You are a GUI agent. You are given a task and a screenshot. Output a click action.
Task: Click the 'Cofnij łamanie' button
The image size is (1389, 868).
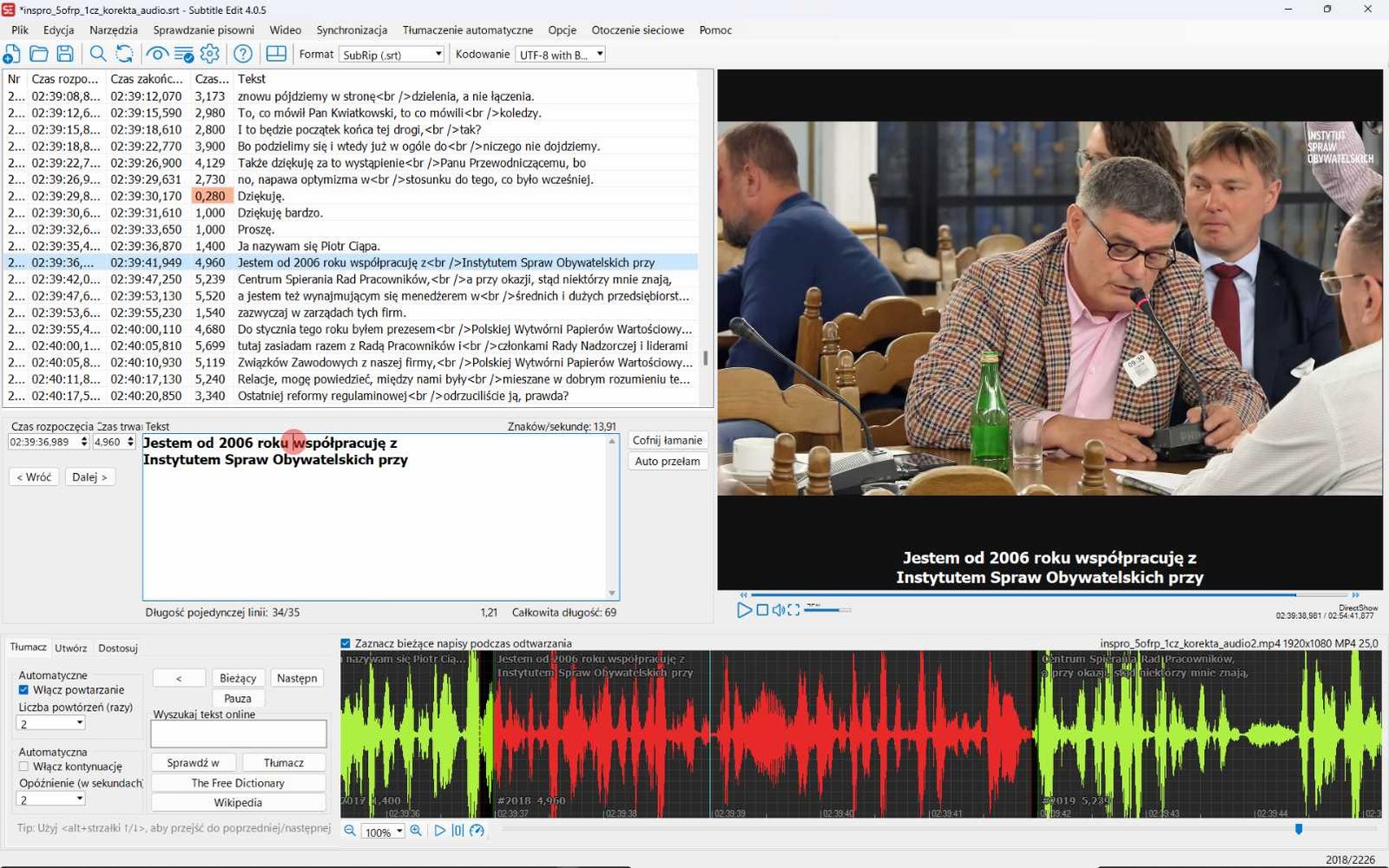coord(668,440)
